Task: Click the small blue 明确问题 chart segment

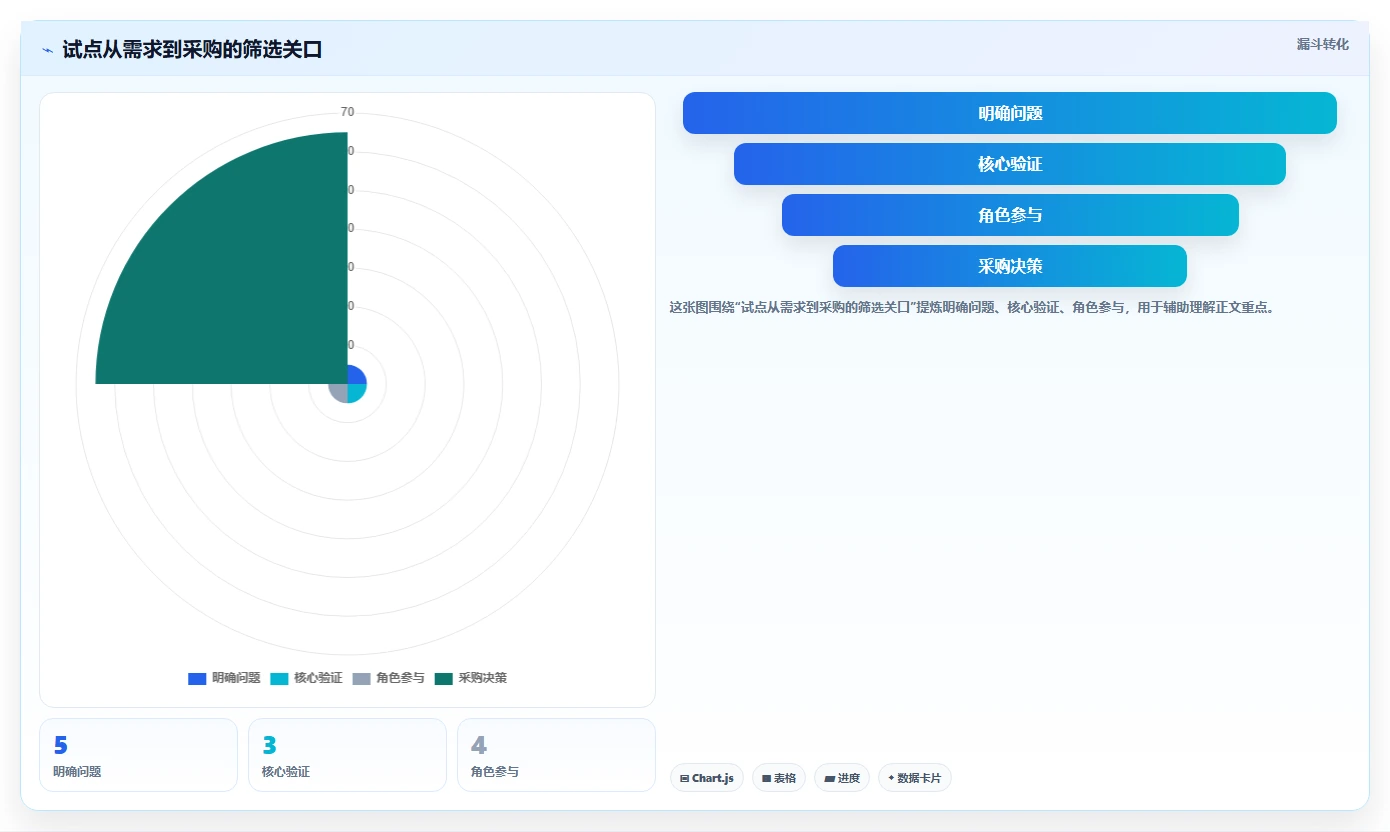Action: (355, 376)
